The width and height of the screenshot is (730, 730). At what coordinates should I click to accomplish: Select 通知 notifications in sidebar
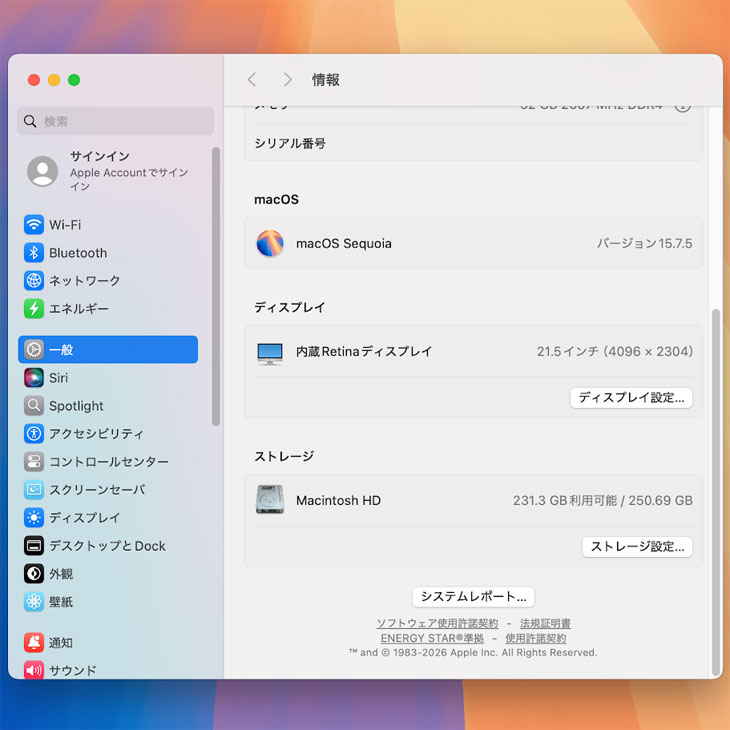(x=61, y=642)
